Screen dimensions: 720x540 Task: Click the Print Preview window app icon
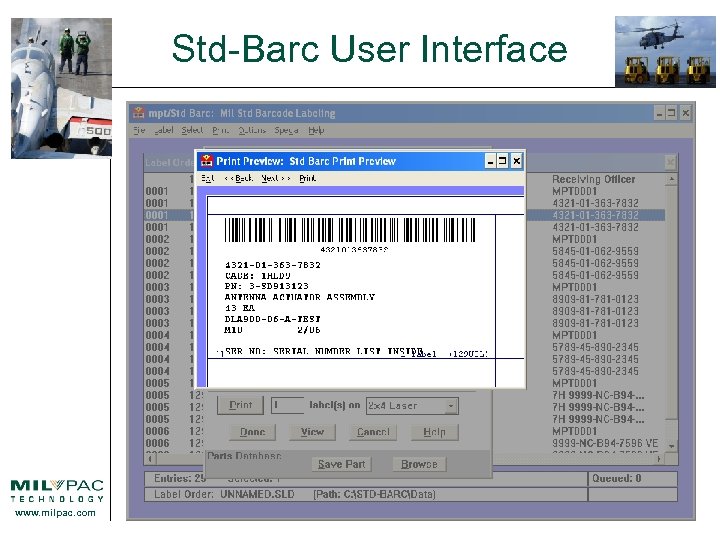coord(207,161)
